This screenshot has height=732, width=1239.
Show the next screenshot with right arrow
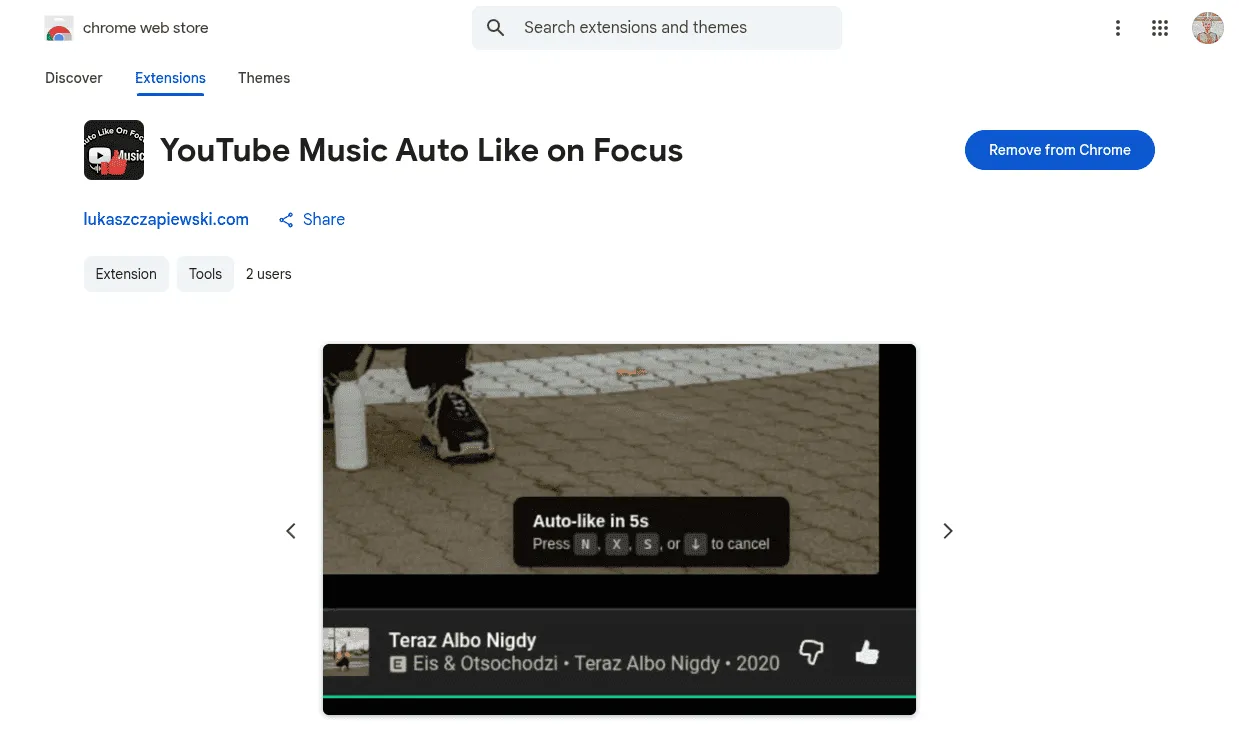(x=948, y=531)
